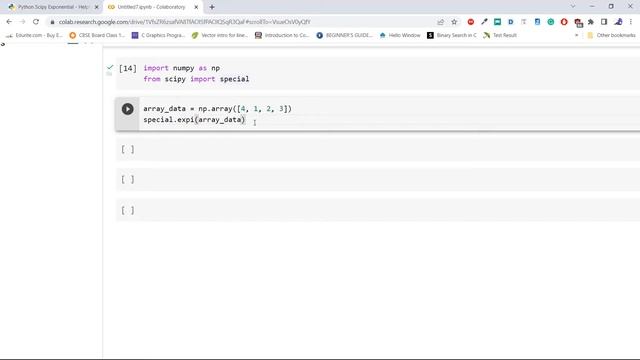Image resolution: width=640 pixels, height=360 pixels.
Task: Reload the Colab page
Action: pyautogui.click(x=36, y=22)
